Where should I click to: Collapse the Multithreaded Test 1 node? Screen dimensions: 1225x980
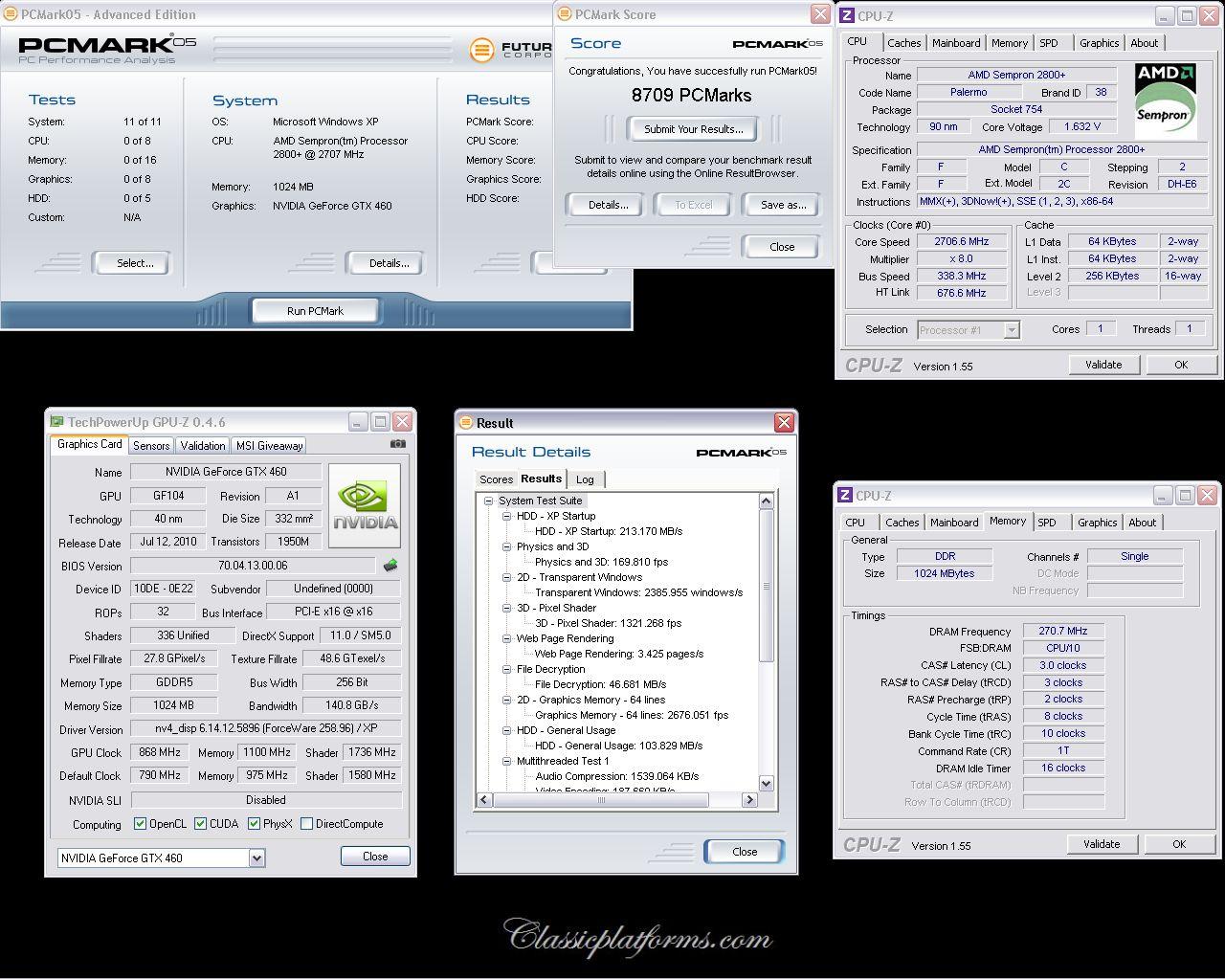[507, 761]
